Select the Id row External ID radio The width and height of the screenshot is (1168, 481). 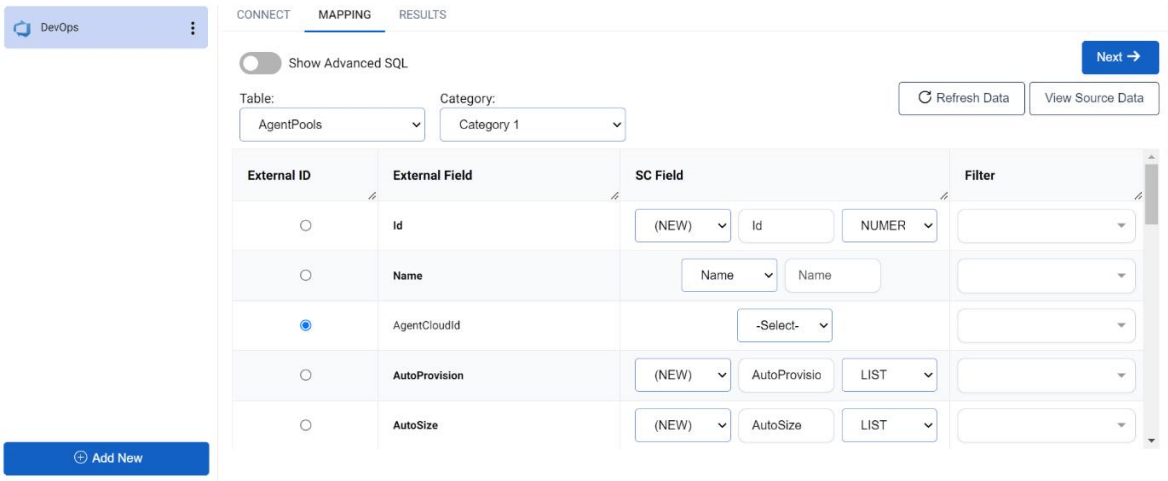306,226
